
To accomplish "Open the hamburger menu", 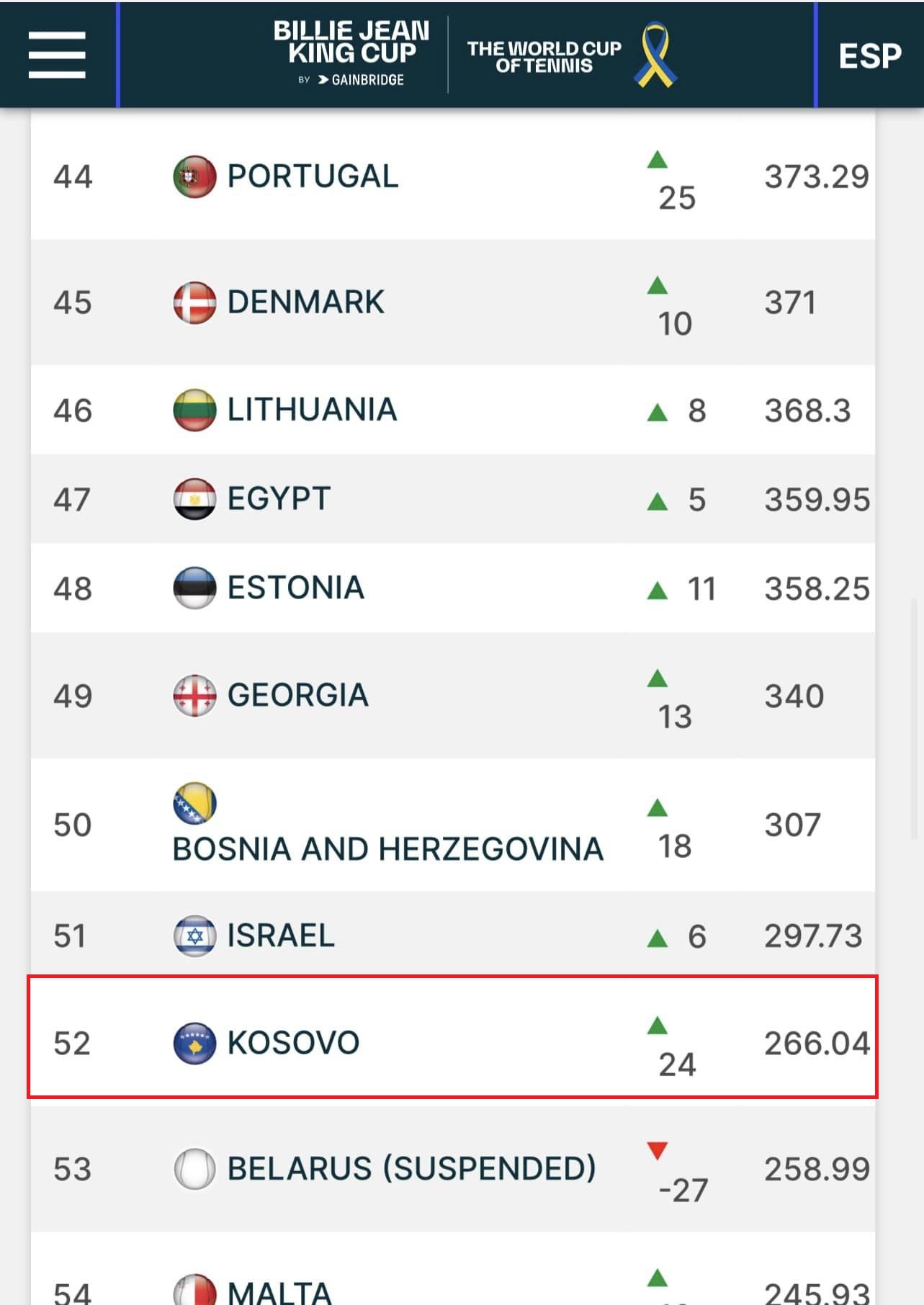I will pos(57,55).
